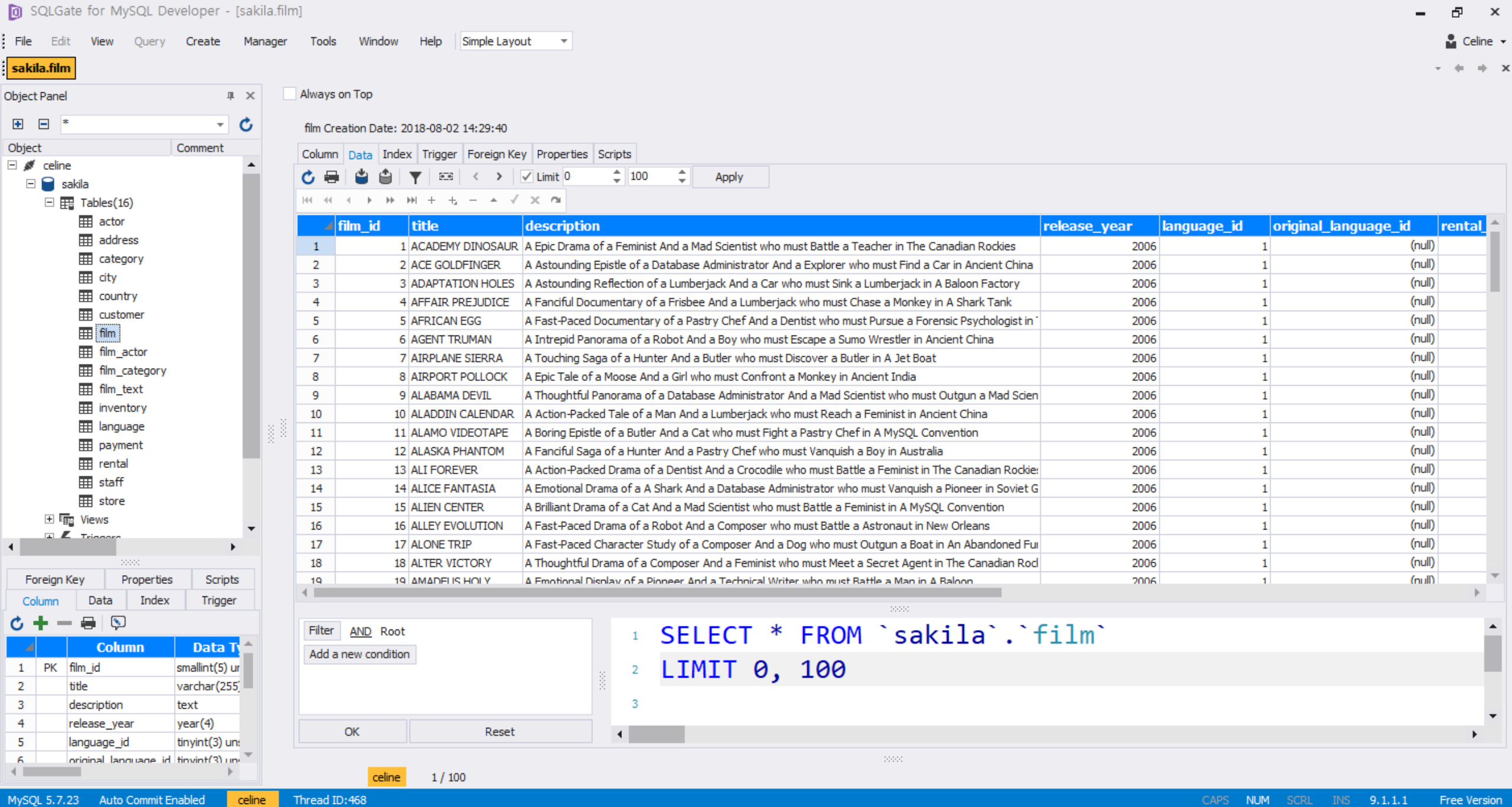Viewport: 1512px width, 807px height.
Task: Click the refresh icon in the Object Panel
Action: (x=246, y=124)
